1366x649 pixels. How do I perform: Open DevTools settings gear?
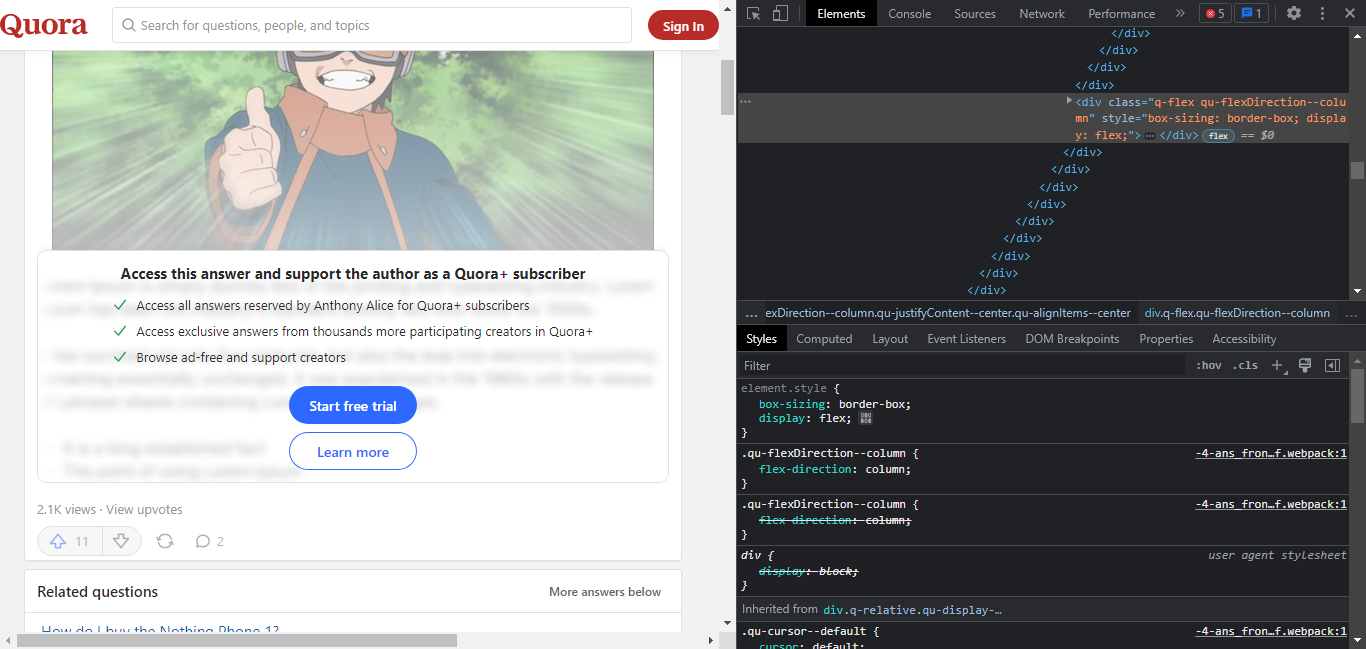click(x=1294, y=13)
